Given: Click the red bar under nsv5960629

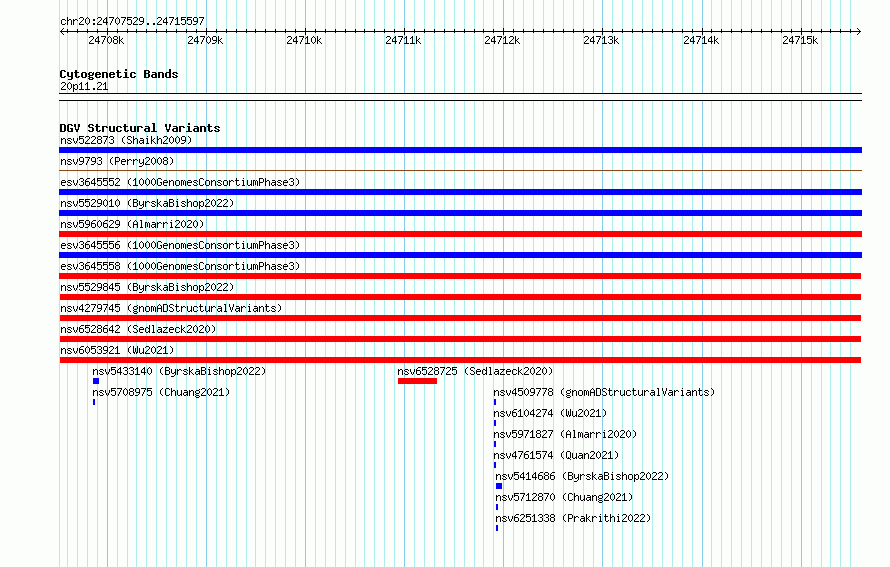Looking at the screenshot, I should 460,234.
